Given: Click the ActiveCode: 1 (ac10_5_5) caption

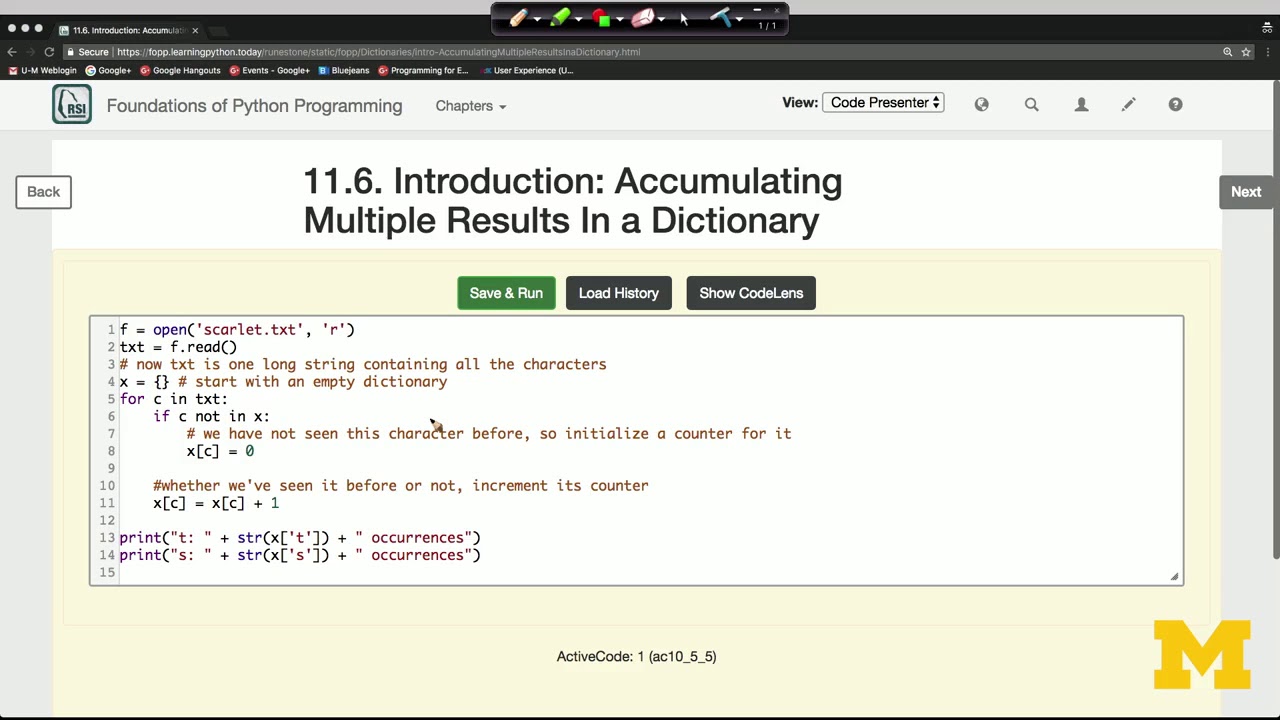Looking at the screenshot, I should 636,657.
